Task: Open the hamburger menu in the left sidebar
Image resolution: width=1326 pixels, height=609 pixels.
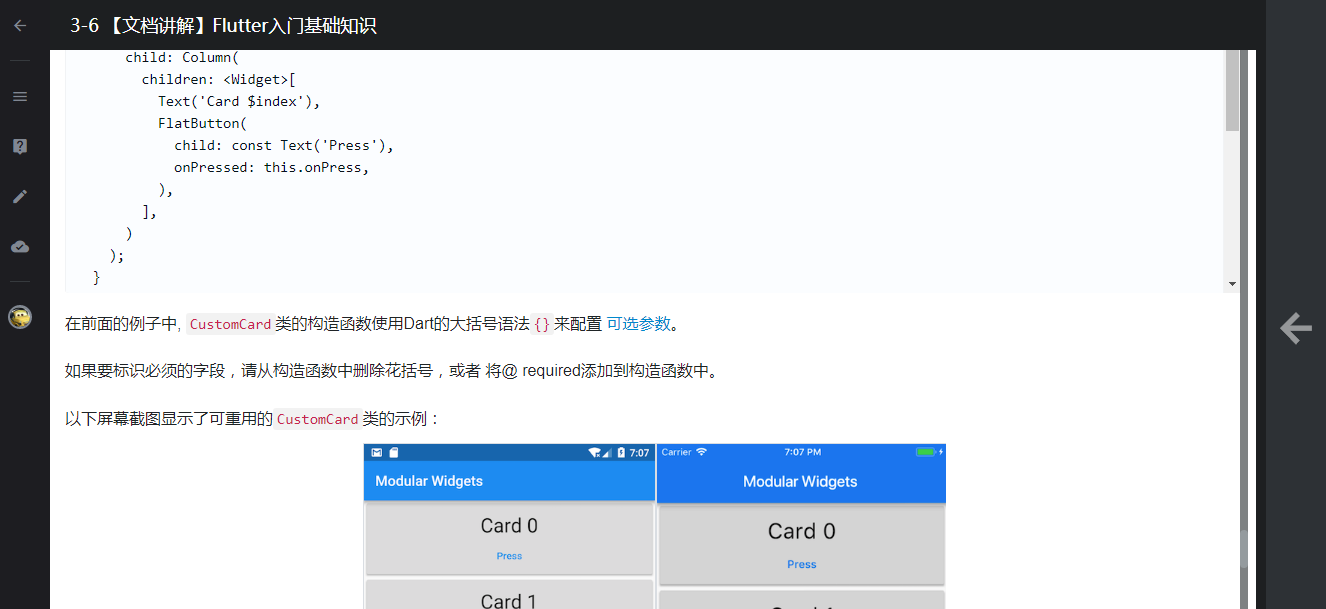Action: click(19, 96)
